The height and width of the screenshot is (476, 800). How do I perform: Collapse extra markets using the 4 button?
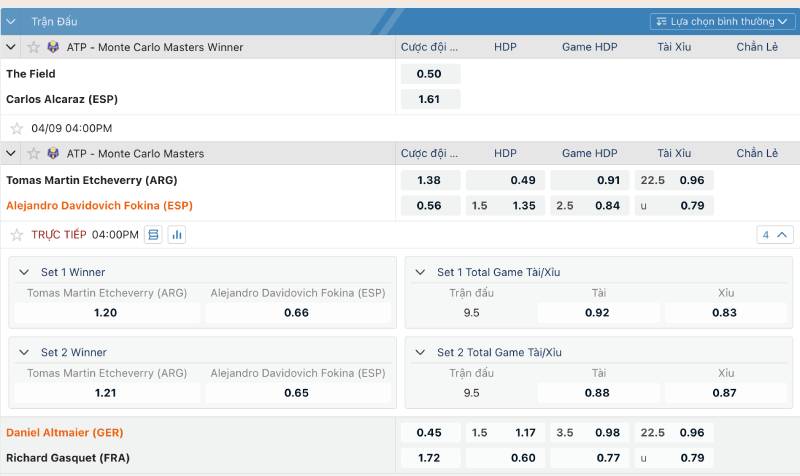coord(775,235)
